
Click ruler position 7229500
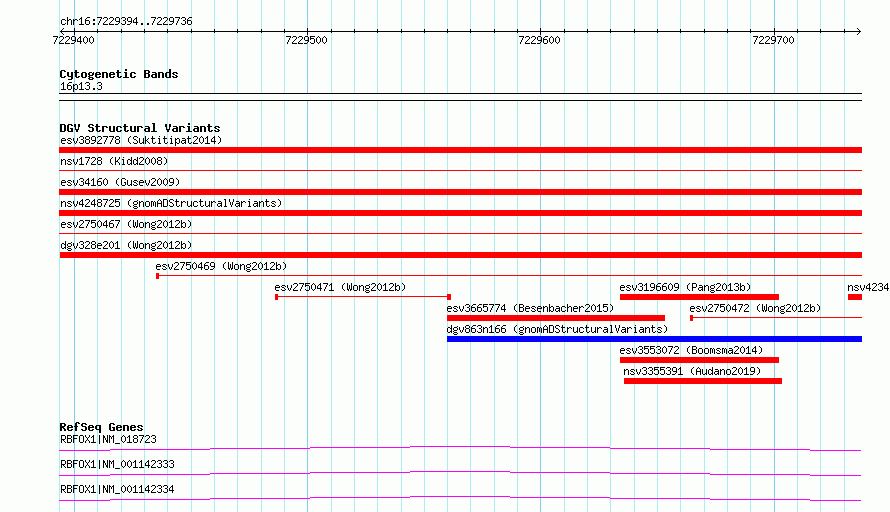pos(307,40)
